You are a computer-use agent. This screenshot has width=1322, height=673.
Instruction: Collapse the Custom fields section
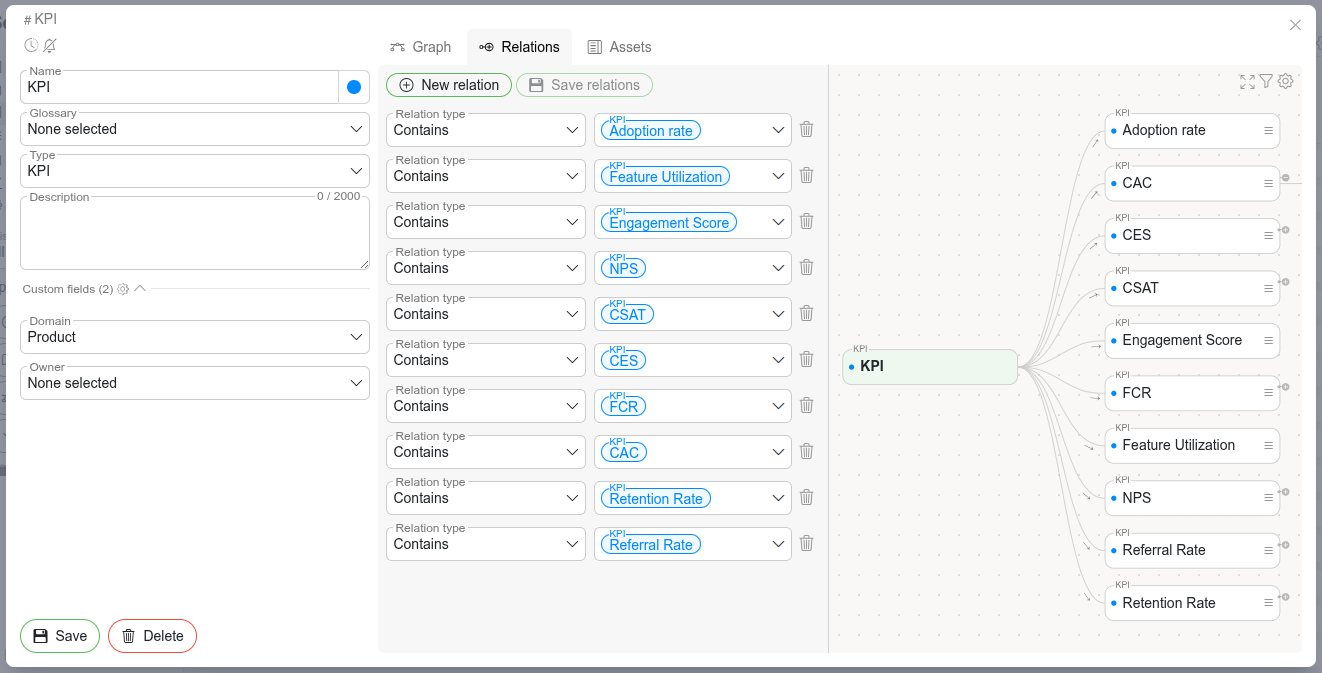140,288
